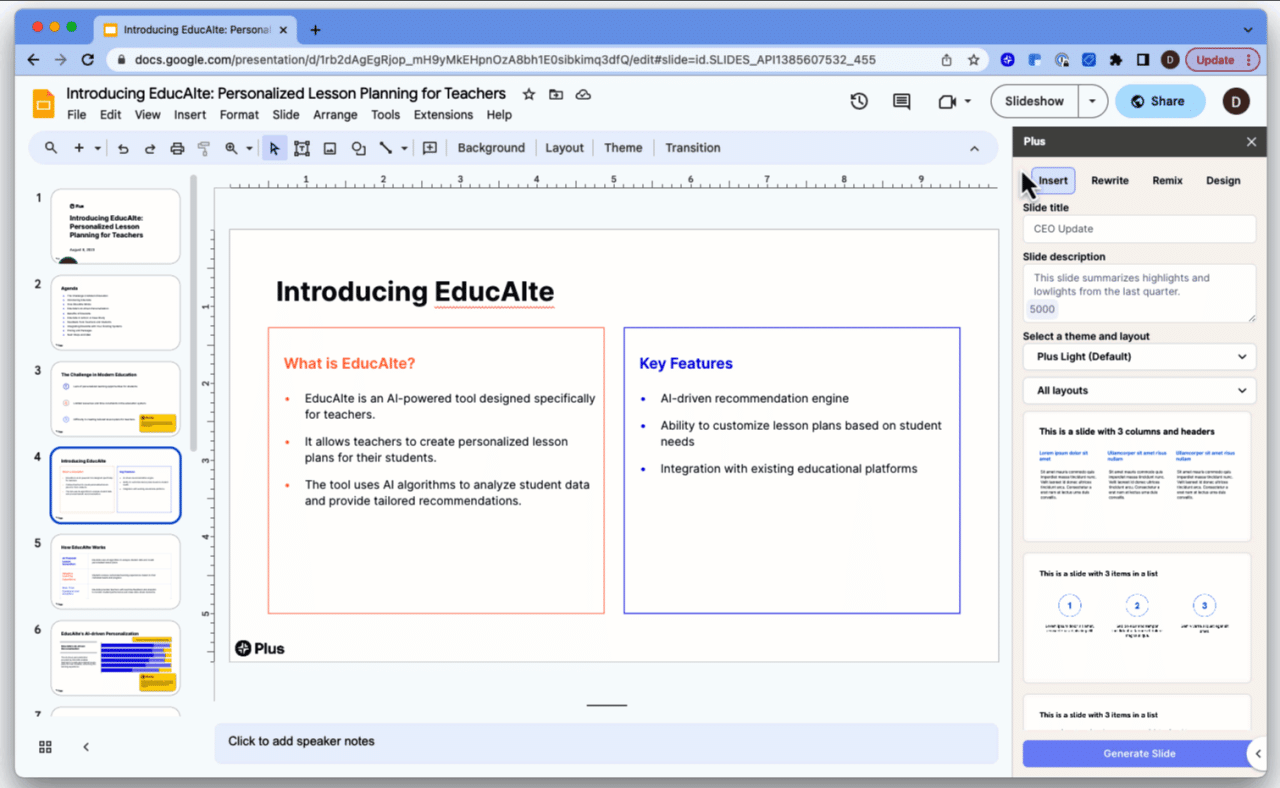Activate the paint format tool
The height and width of the screenshot is (788, 1280).
(203, 147)
